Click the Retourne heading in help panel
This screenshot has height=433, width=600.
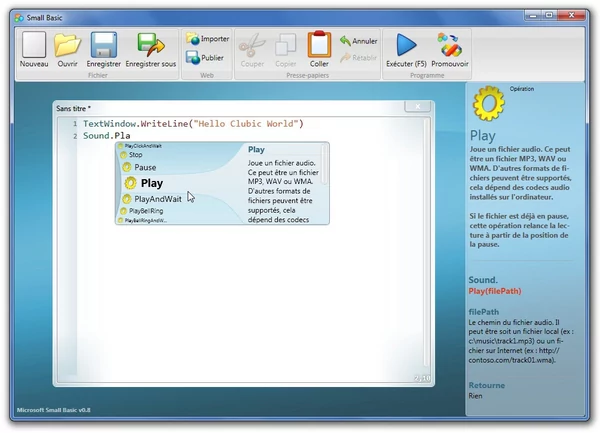tap(486, 385)
